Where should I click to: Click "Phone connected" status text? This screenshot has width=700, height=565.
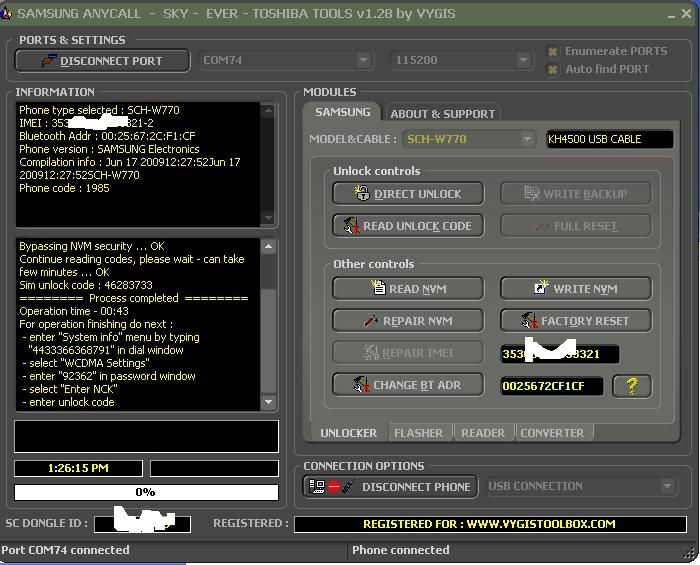point(400,550)
